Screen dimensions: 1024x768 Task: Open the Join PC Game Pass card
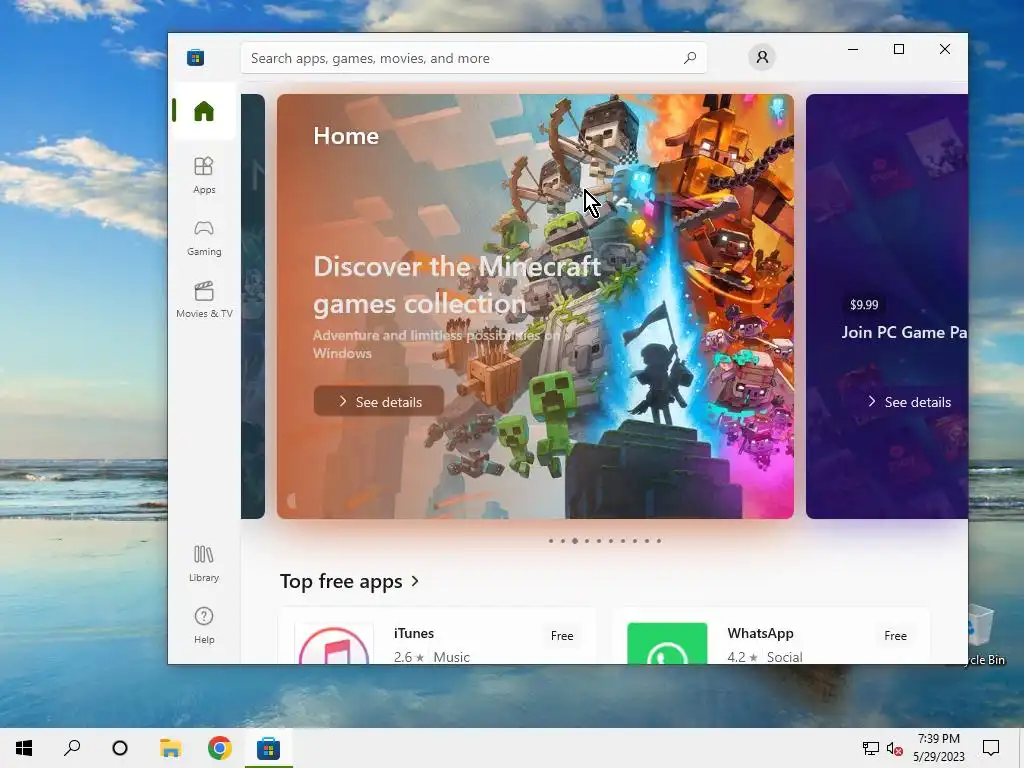pyautogui.click(x=887, y=306)
